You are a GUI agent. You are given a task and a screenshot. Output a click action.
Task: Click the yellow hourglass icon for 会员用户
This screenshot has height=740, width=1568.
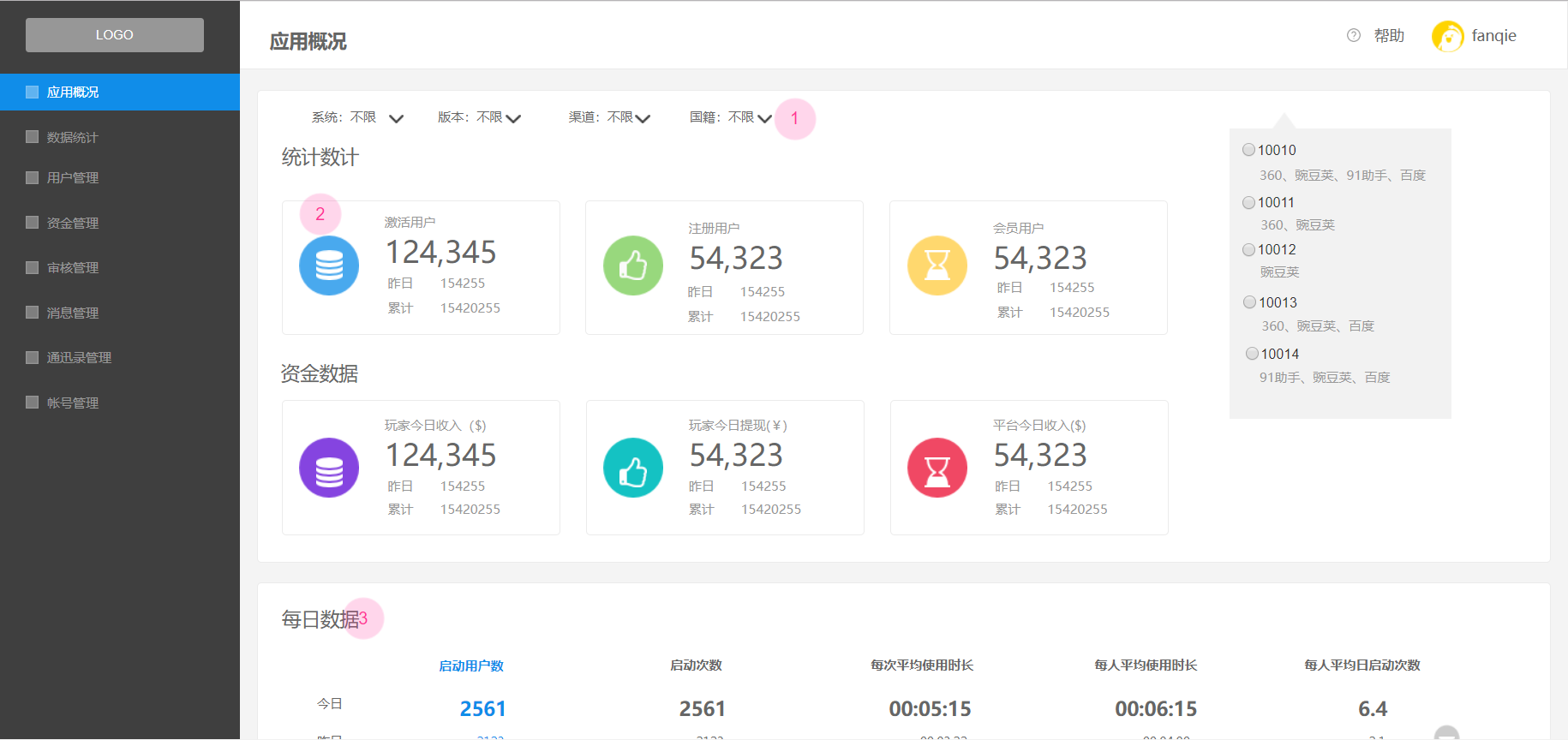tap(937, 266)
